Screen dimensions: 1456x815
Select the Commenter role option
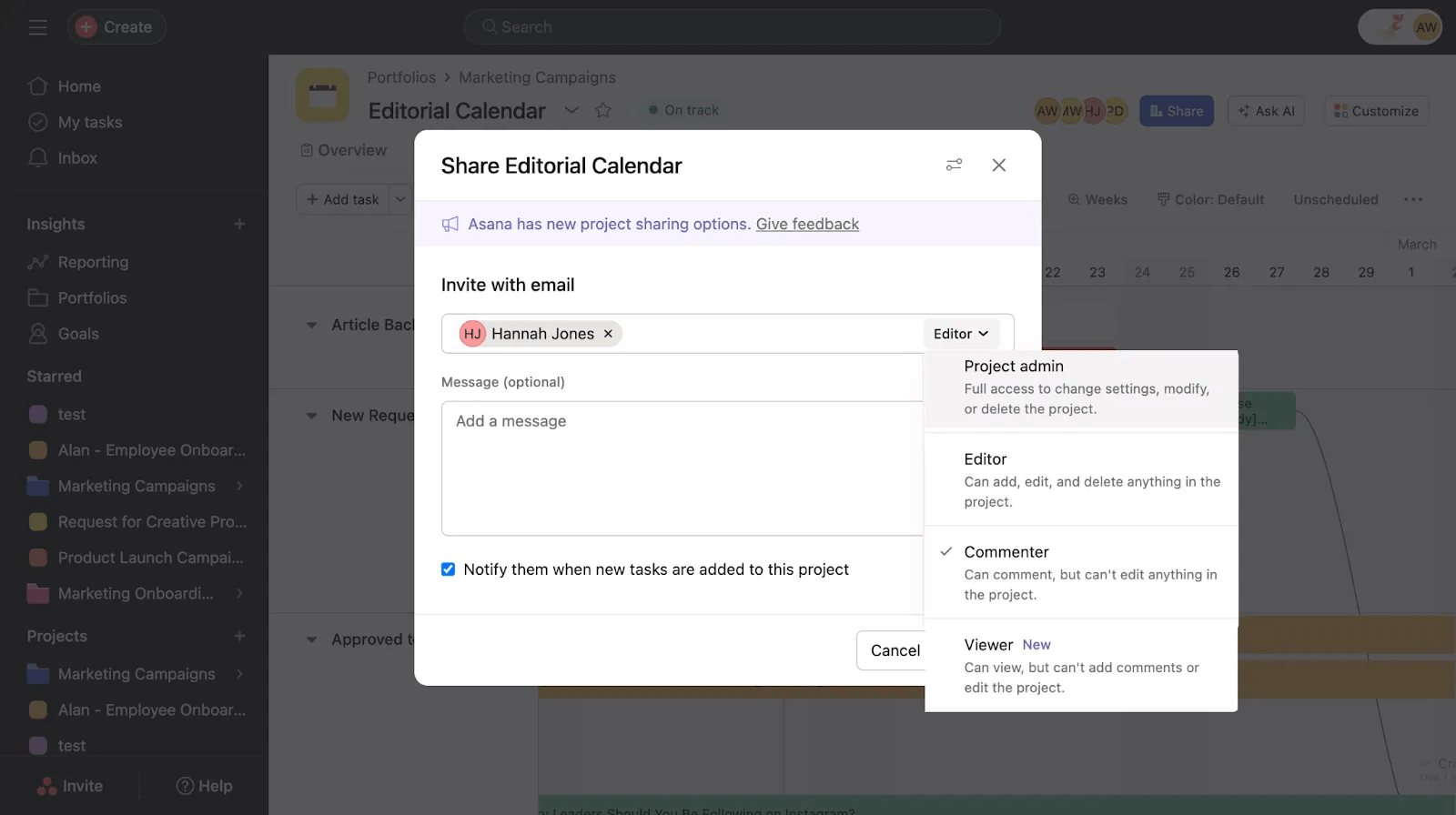(x=1080, y=573)
